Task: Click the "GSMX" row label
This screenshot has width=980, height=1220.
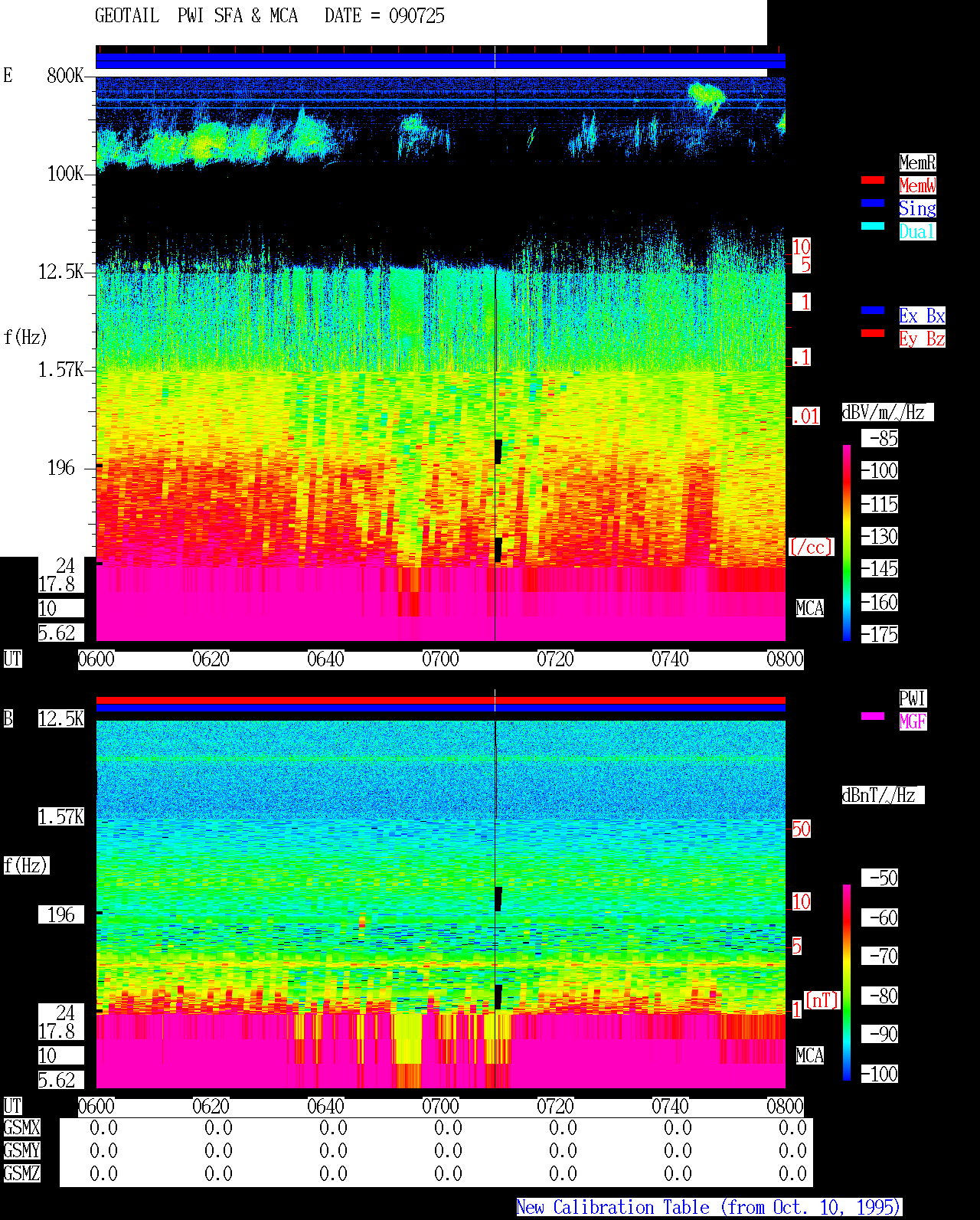Action: pos(21,1127)
